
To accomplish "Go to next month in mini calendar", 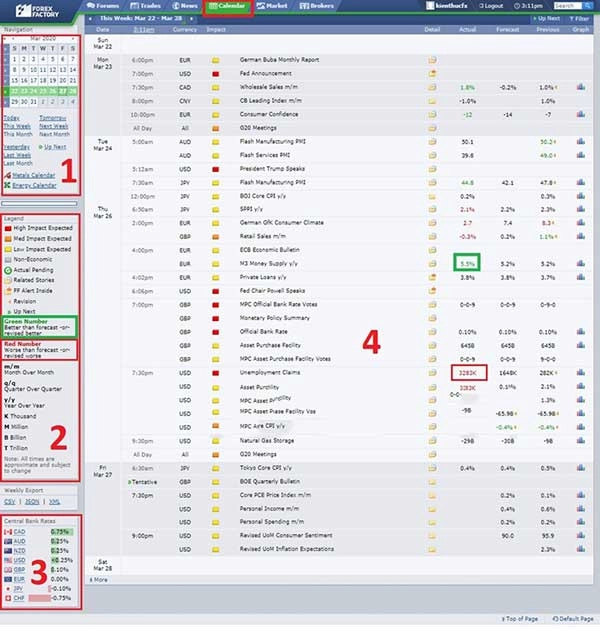I will [x=73, y=39].
